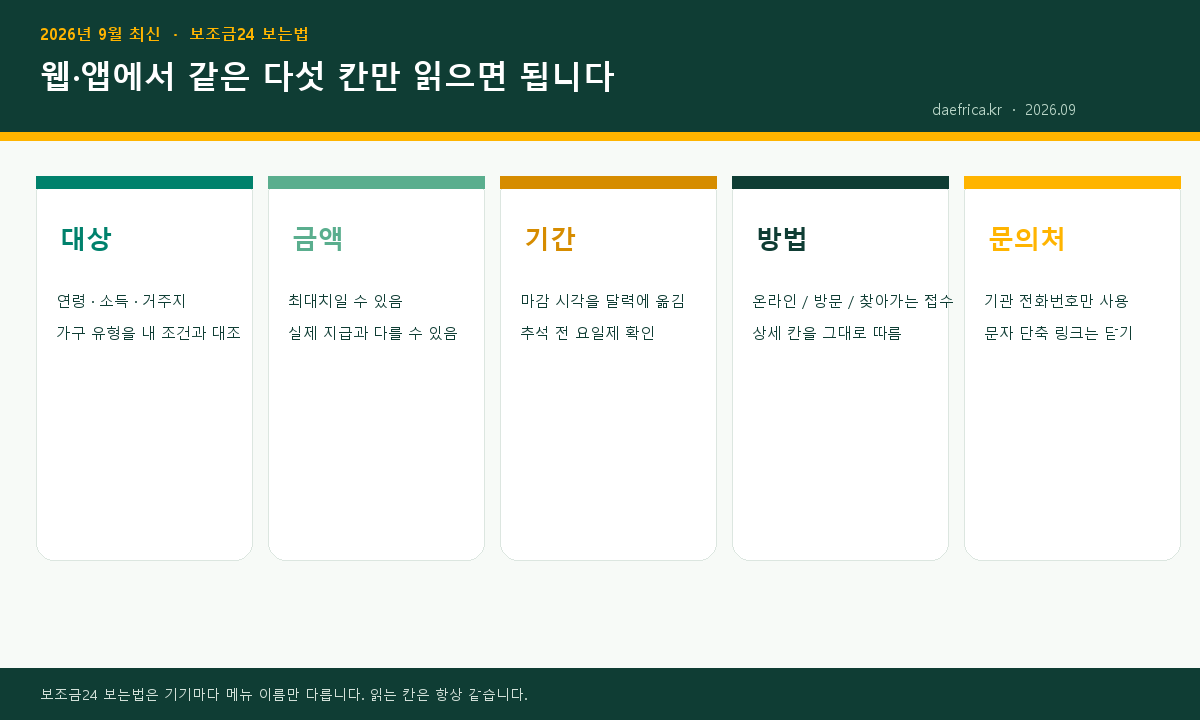Click the line 실제 지급과 다를 수 있음
The height and width of the screenshot is (720, 1200).
pyautogui.click(x=373, y=333)
